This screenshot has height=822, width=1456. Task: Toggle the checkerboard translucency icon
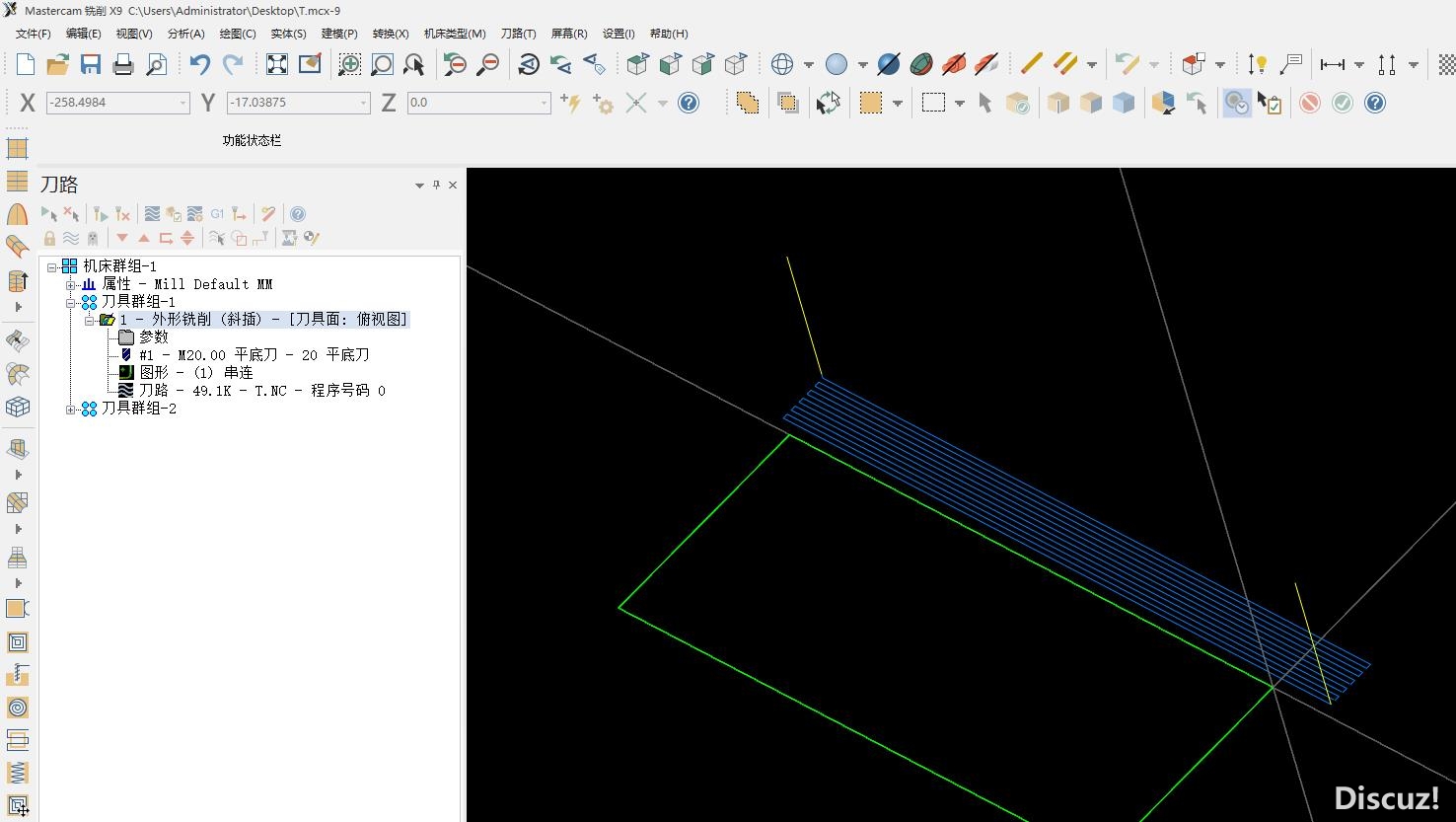1446,64
